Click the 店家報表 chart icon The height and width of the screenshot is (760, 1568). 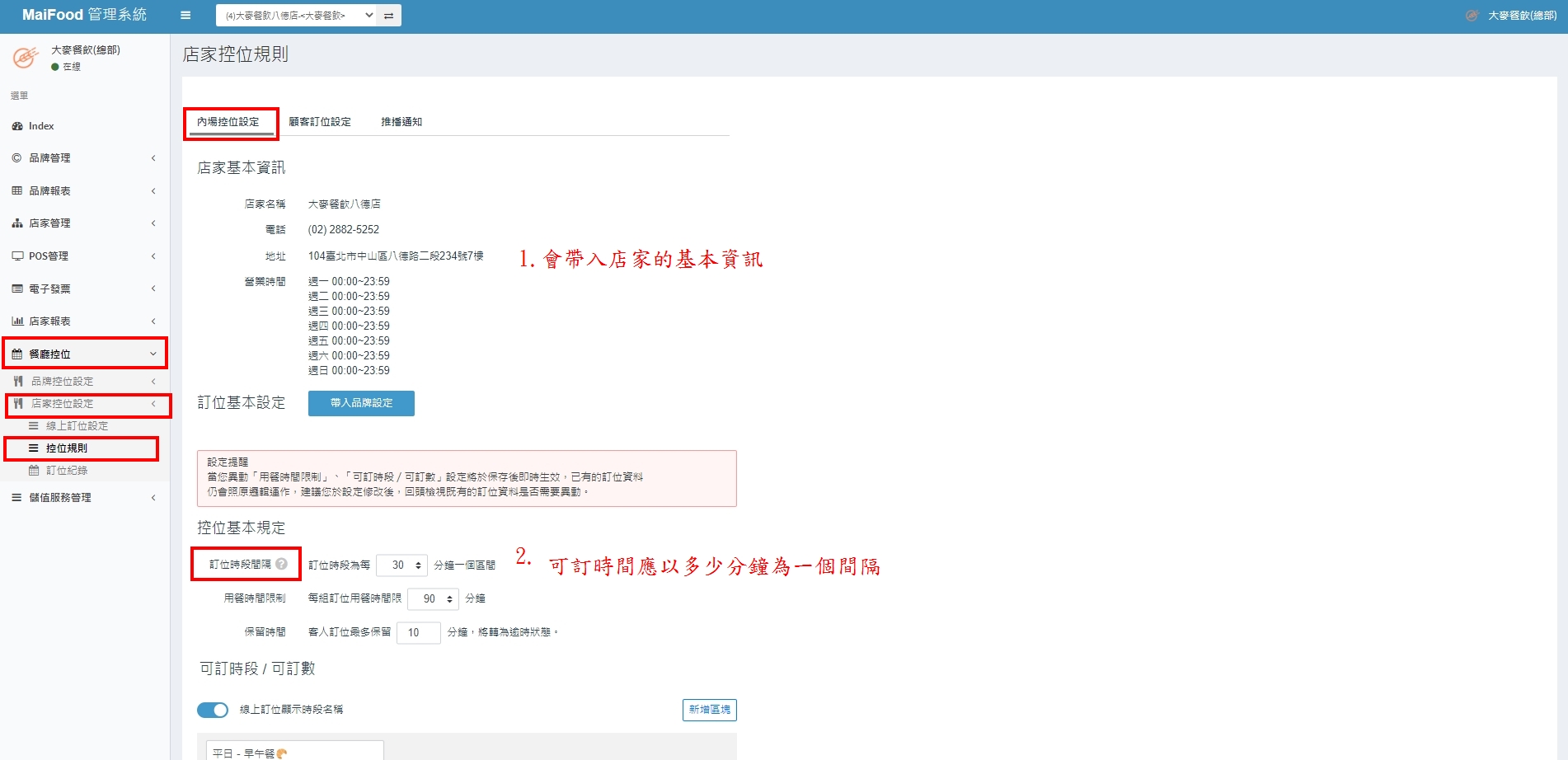(17, 321)
